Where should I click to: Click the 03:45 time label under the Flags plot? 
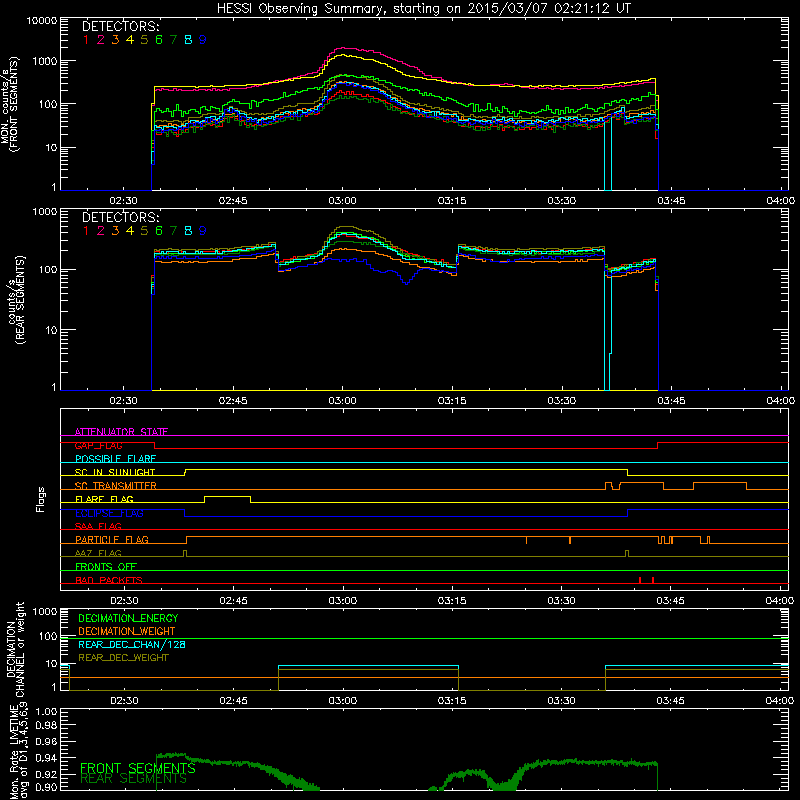click(x=670, y=601)
